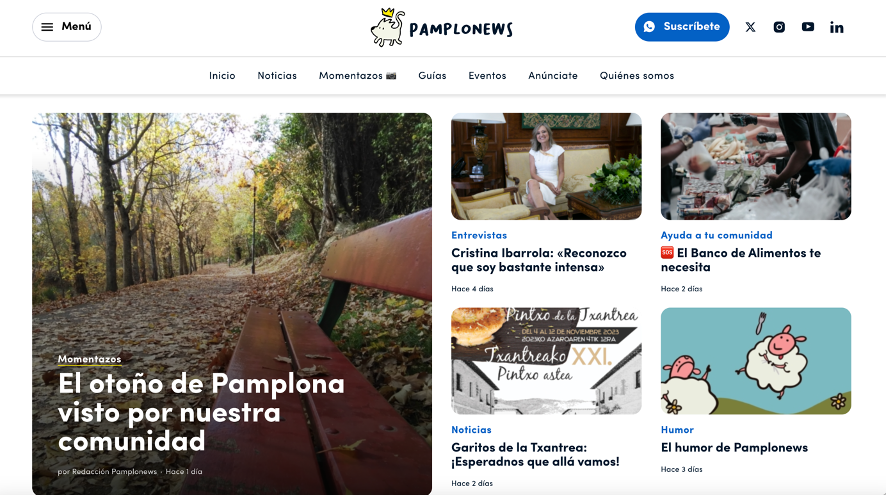The image size is (887, 495).
Task: Select Guías in the navigation bar
Action: click(432, 75)
